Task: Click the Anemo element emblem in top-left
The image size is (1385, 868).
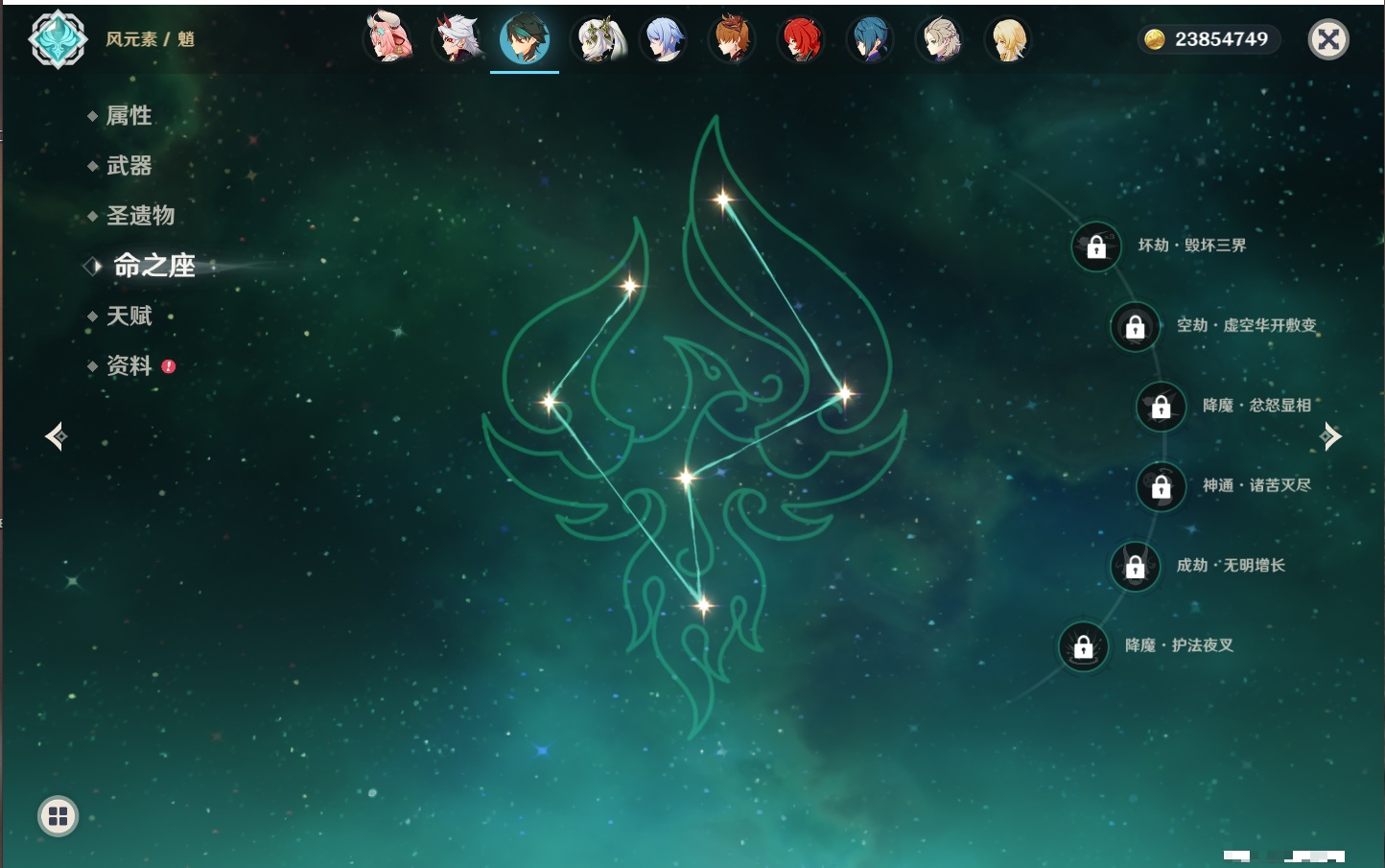Action: tap(58, 39)
